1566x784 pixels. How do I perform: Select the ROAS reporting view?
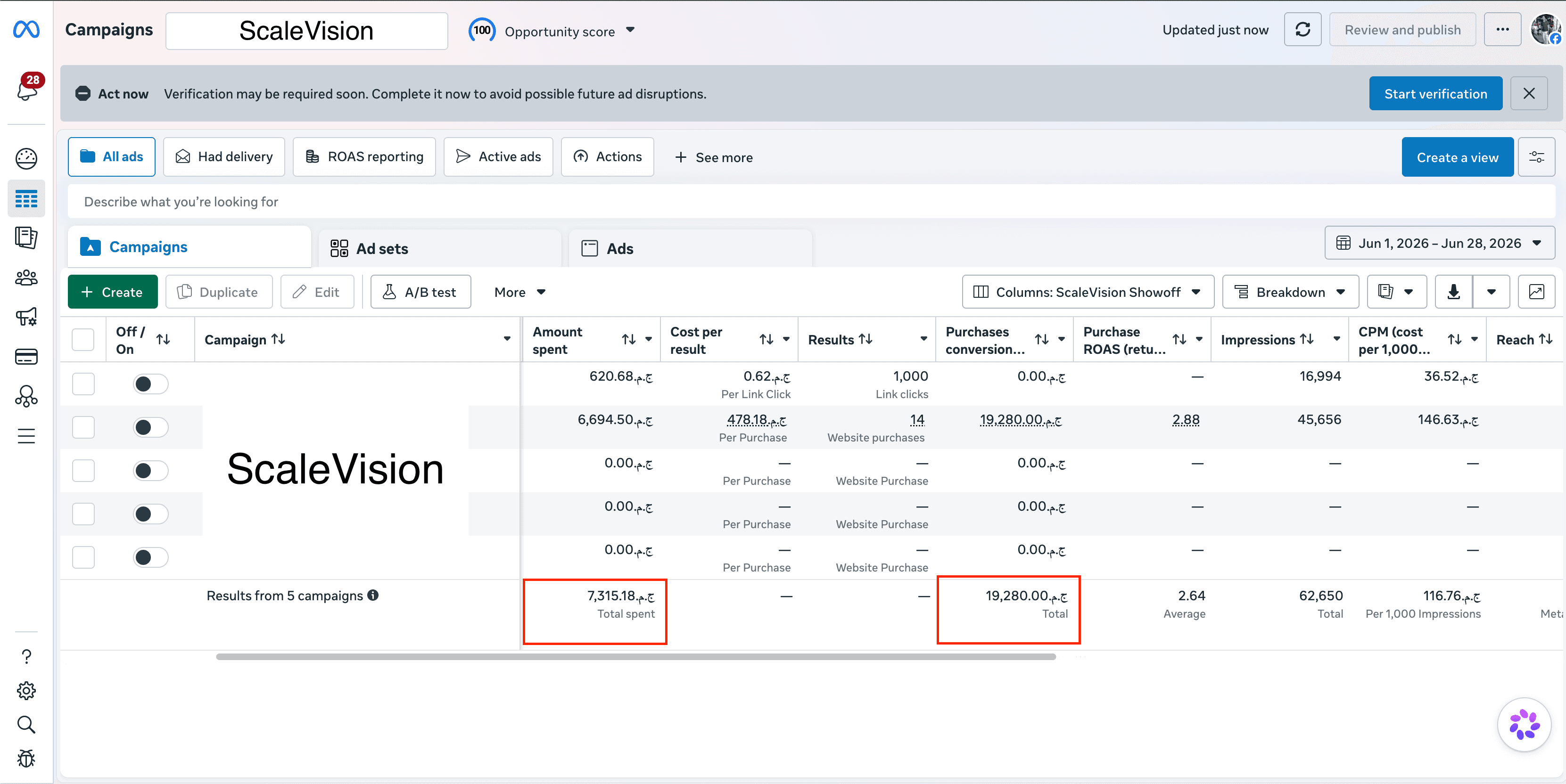point(364,157)
